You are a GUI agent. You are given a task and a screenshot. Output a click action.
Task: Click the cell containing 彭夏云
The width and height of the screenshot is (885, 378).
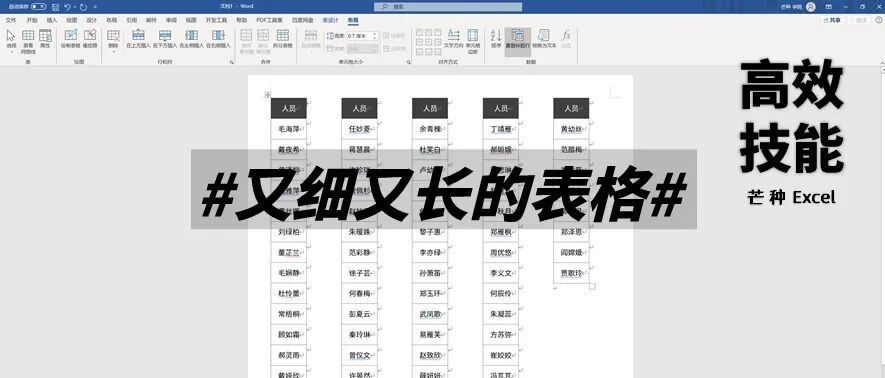click(359, 314)
